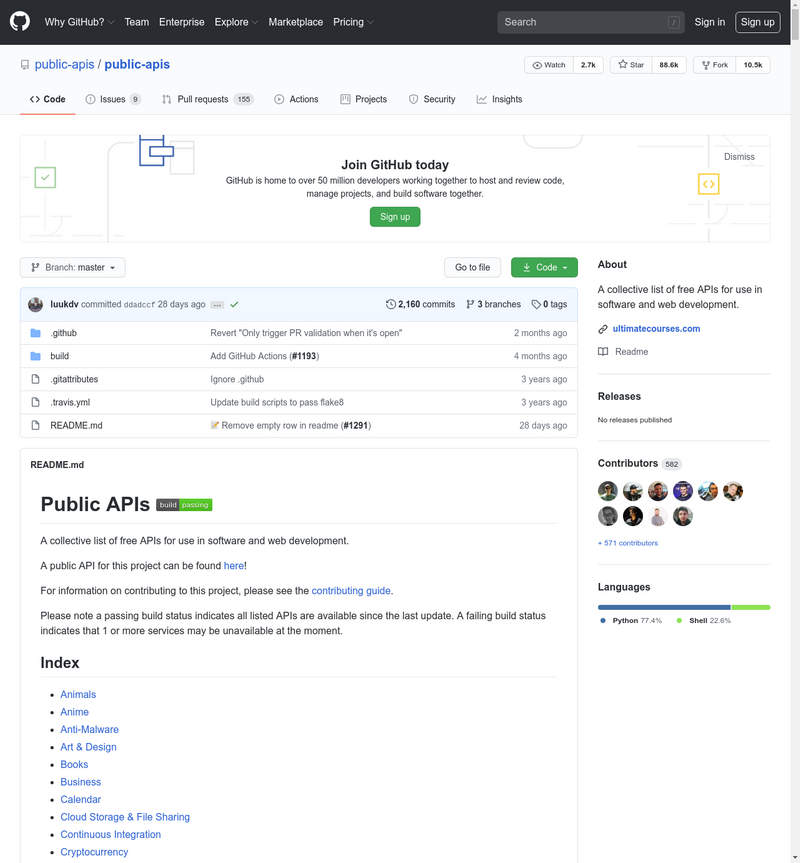This screenshot has width=800, height=863.
Task: Open the Enterprise menu item
Action: [182, 22]
